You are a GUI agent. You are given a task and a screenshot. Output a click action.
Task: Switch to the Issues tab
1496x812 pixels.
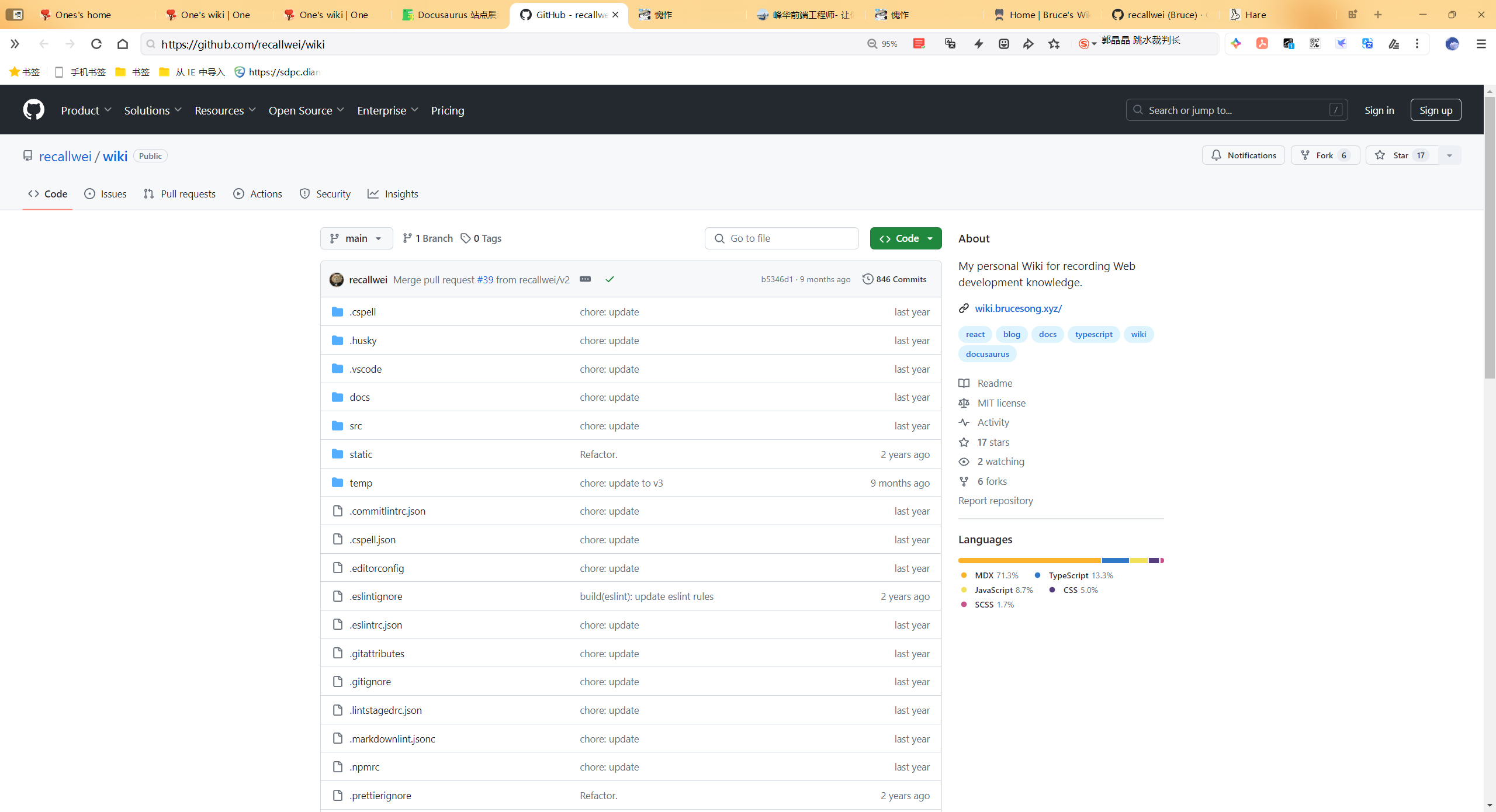click(x=105, y=194)
